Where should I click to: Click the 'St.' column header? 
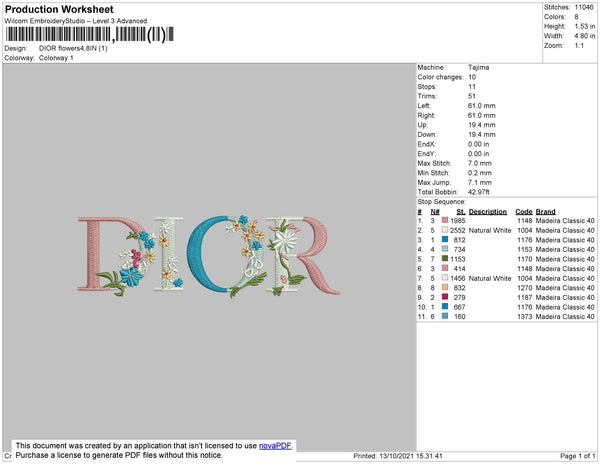coord(461,212)
